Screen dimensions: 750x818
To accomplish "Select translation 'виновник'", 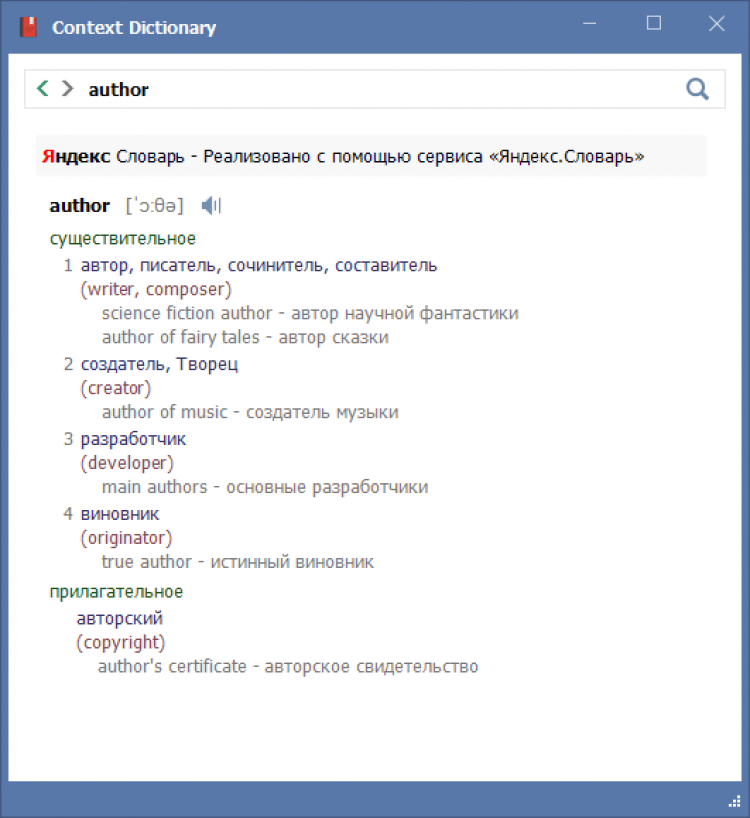I will tap(119, 514).
